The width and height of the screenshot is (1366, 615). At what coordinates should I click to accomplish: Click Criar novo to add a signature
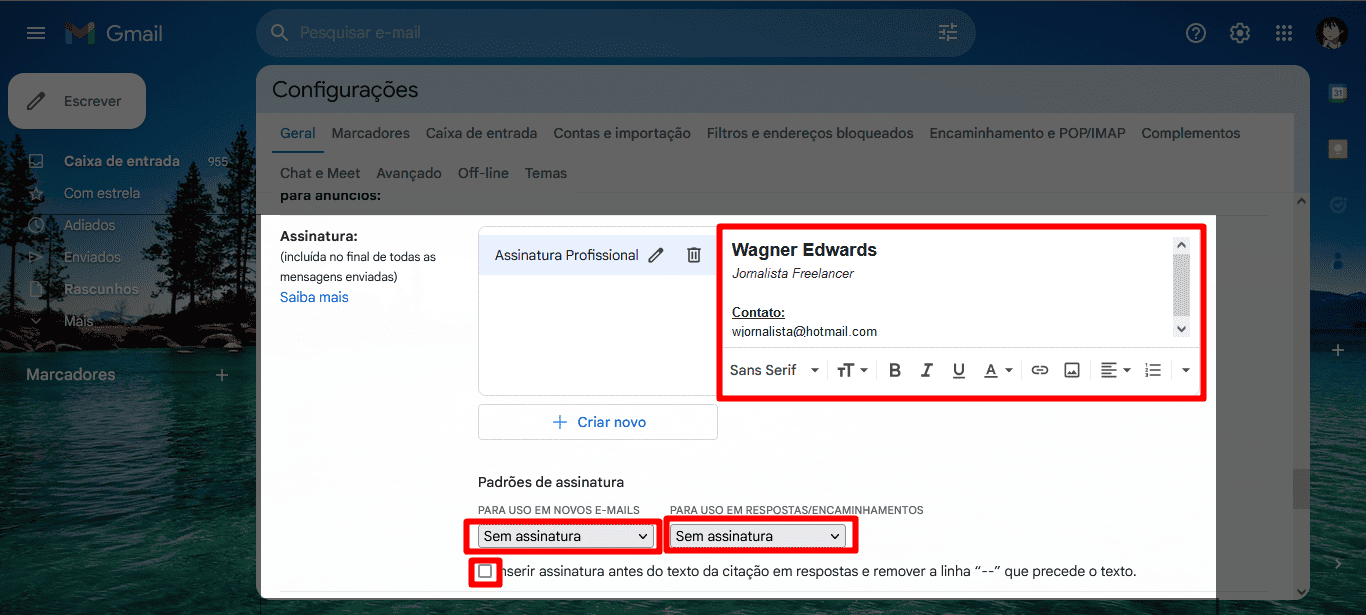coord(597,421)
